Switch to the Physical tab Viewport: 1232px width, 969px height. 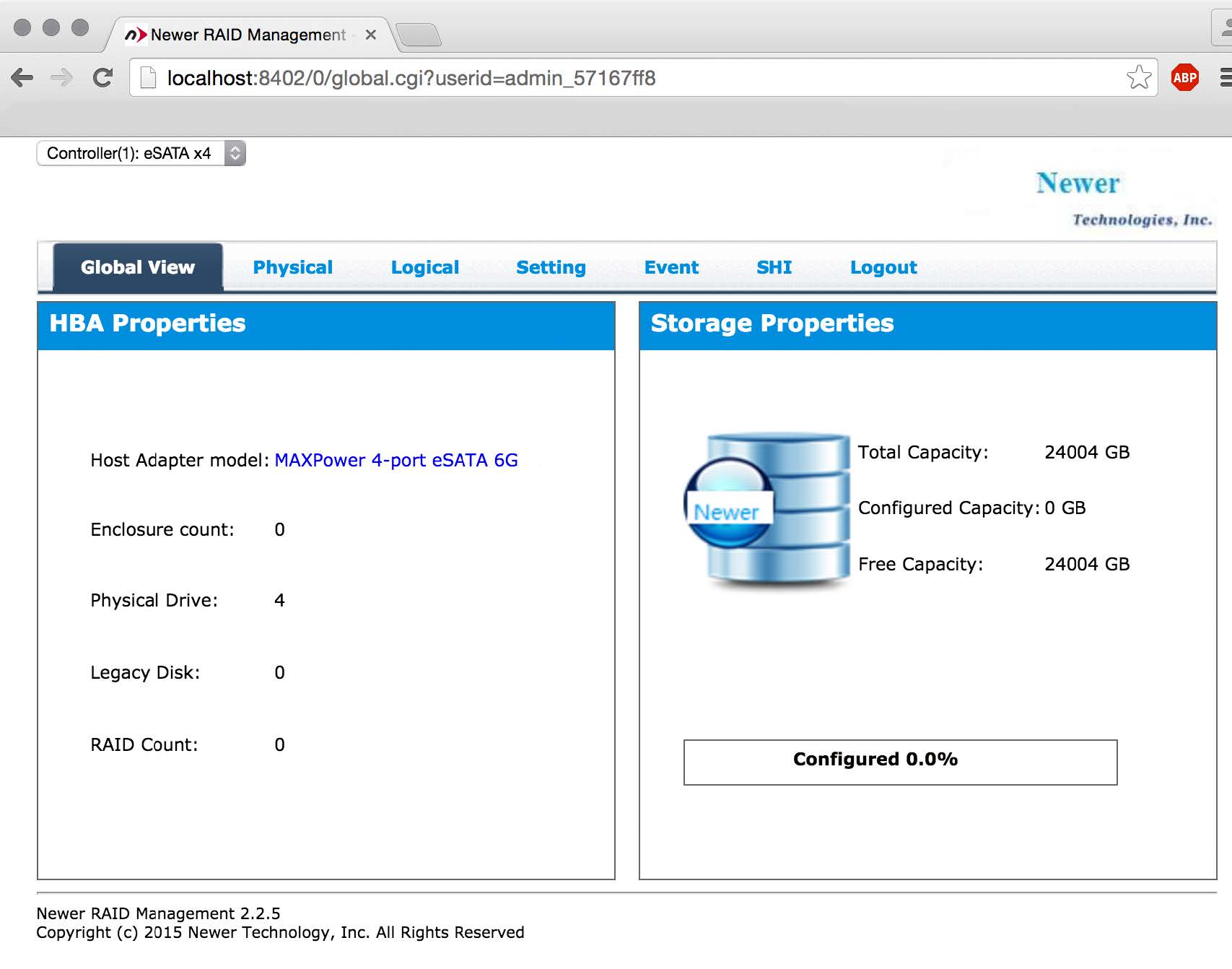[292, 267]
